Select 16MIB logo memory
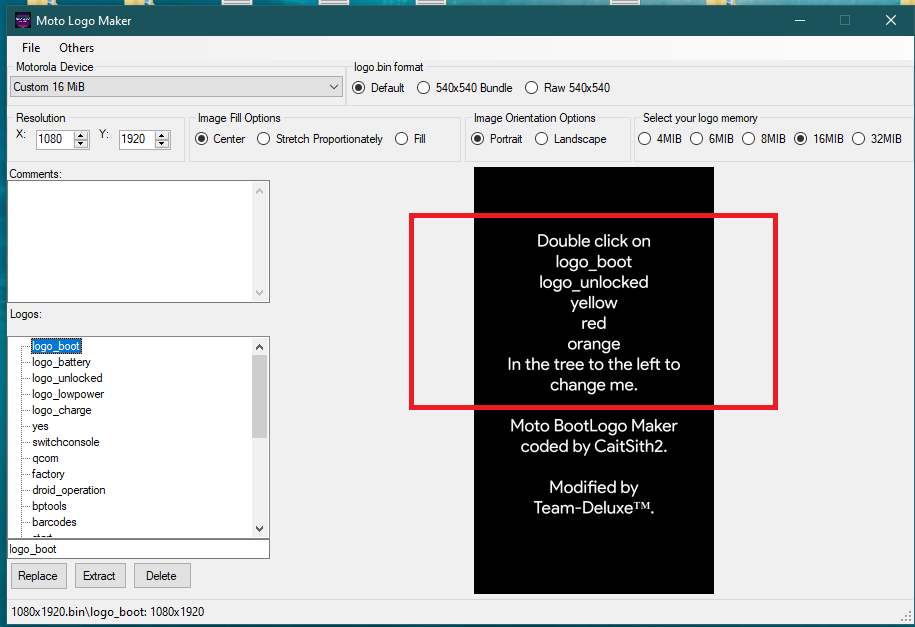This screenshot has height=627, width=915. point(819,139)
